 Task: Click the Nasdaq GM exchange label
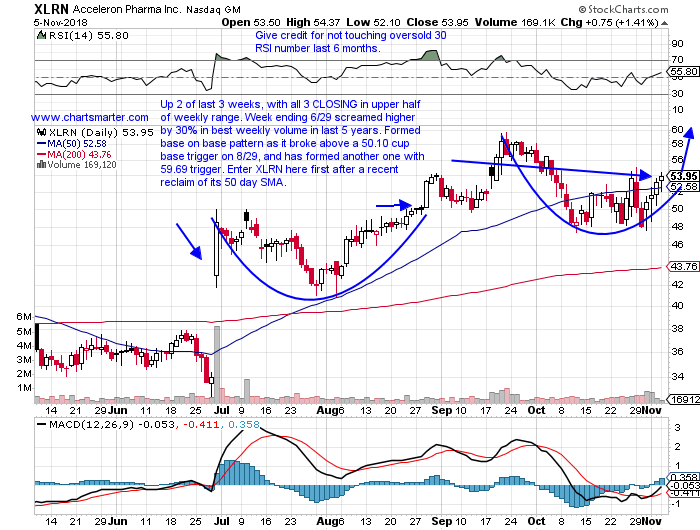click(213, 9)
